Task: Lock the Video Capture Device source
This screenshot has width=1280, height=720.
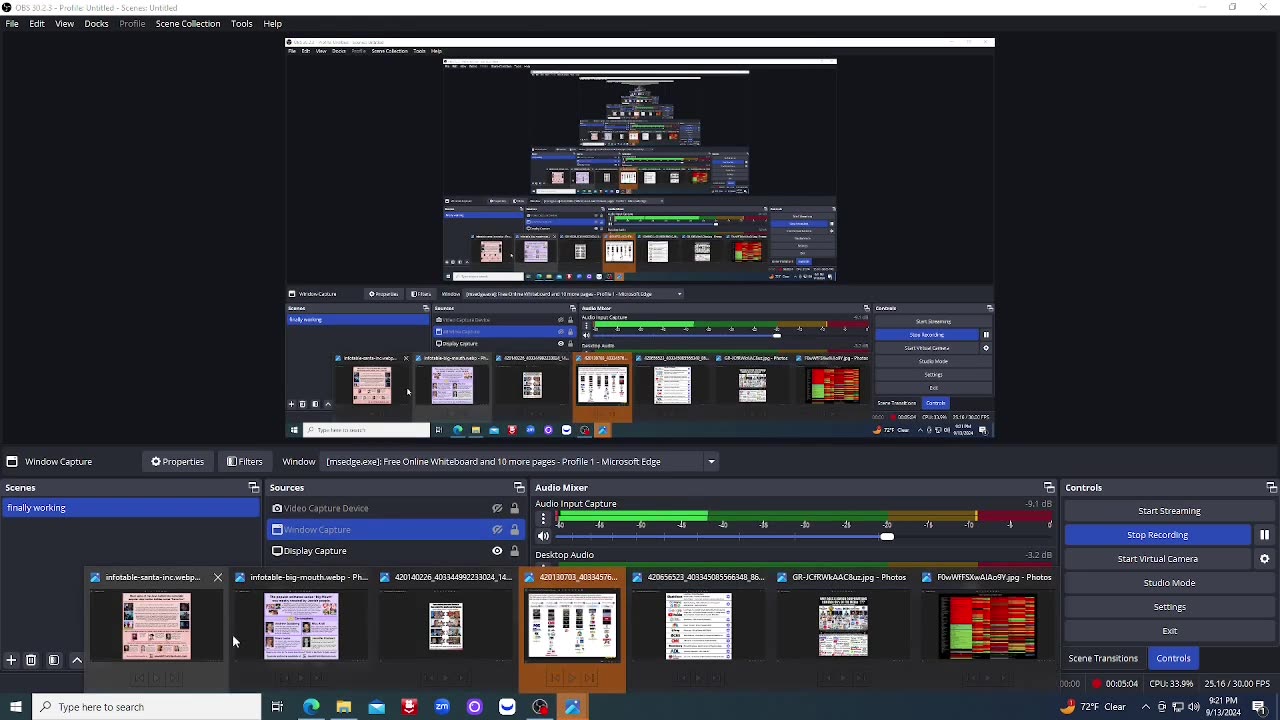Action: coord(514,508)
